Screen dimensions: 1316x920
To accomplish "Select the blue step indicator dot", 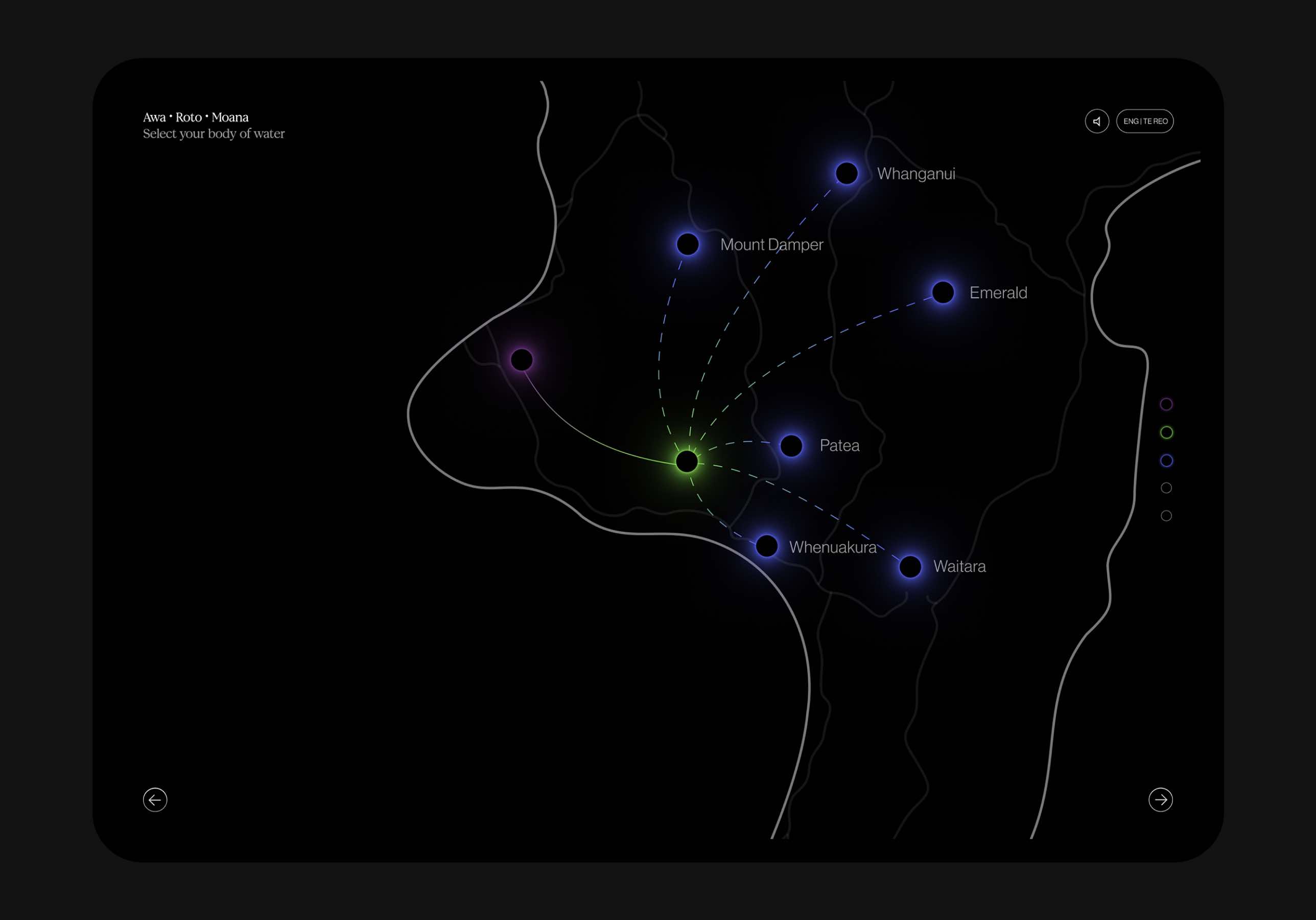I will (1166, 461).
